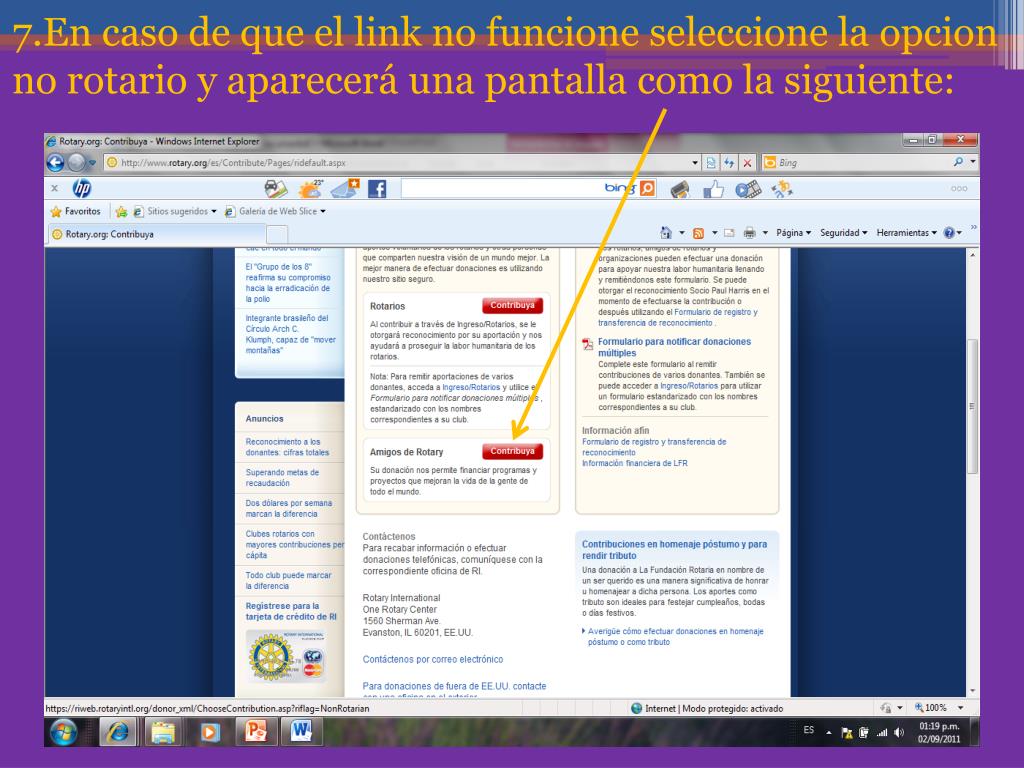The image size is (1024, 768).
Task: Open Formulario para notificar donaciones múltiples link
Action: [674, 347]
